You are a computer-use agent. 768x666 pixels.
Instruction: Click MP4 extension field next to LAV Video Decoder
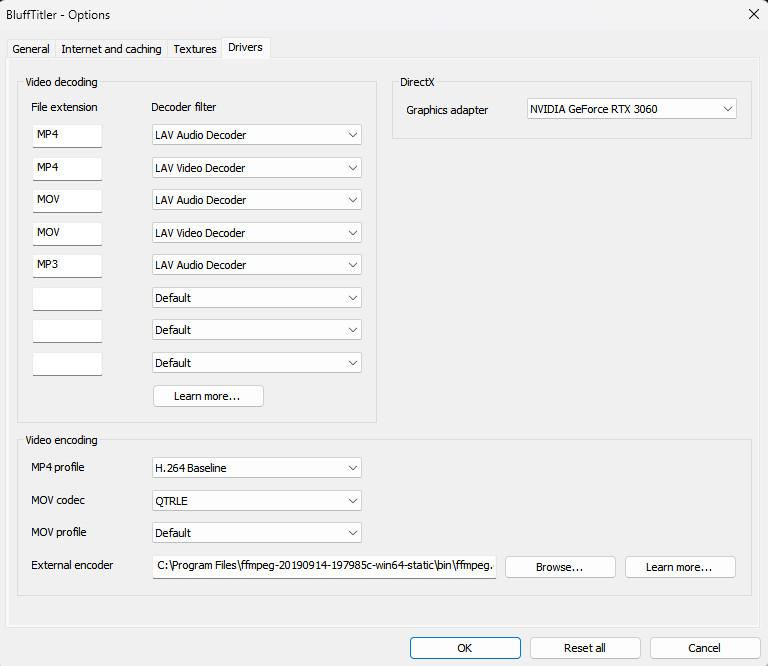point(67,168)
